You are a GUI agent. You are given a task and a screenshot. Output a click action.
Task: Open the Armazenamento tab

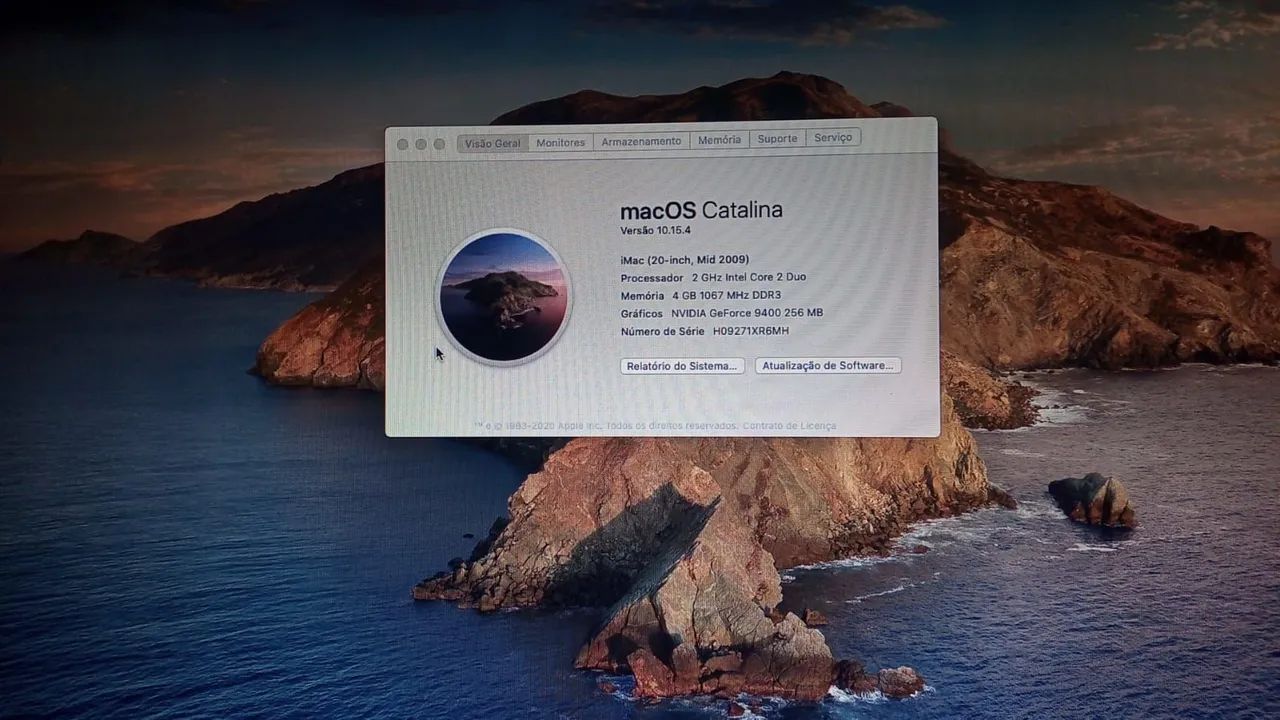(640, 141)
